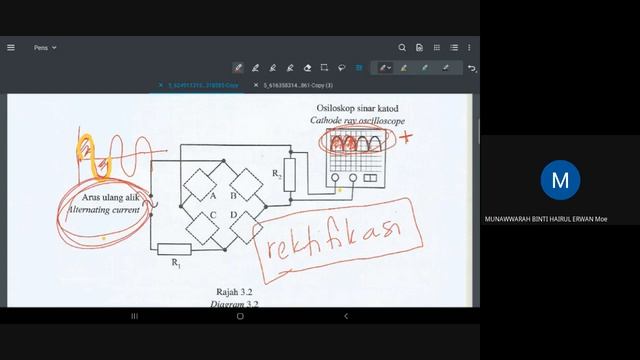Select the eraser tool
Viewport: 640px width, 360px height.
(x=307, y=68)
